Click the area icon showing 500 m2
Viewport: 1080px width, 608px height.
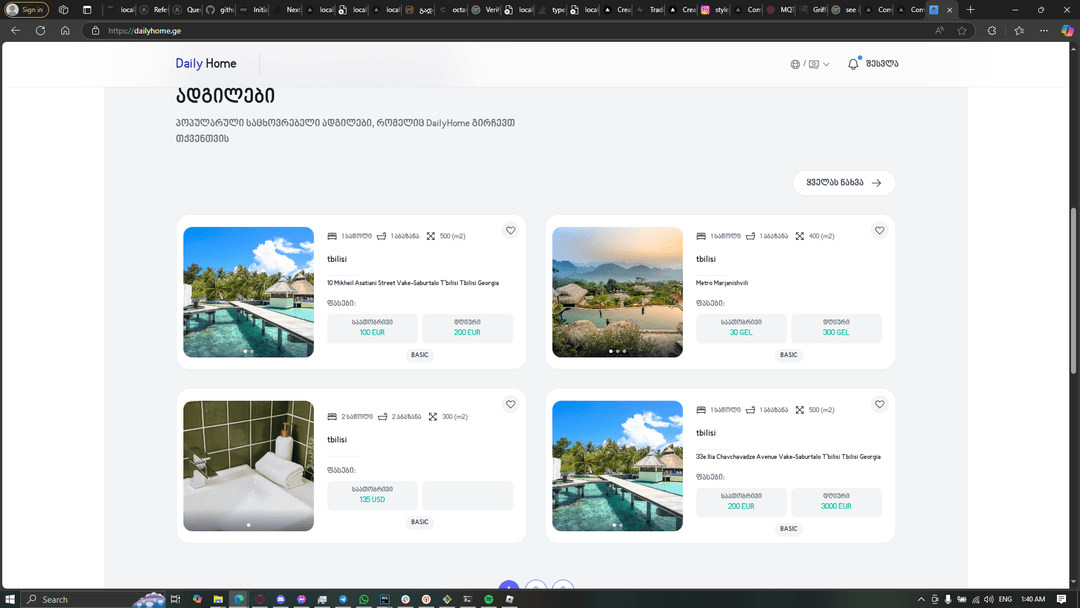(432, 236)
